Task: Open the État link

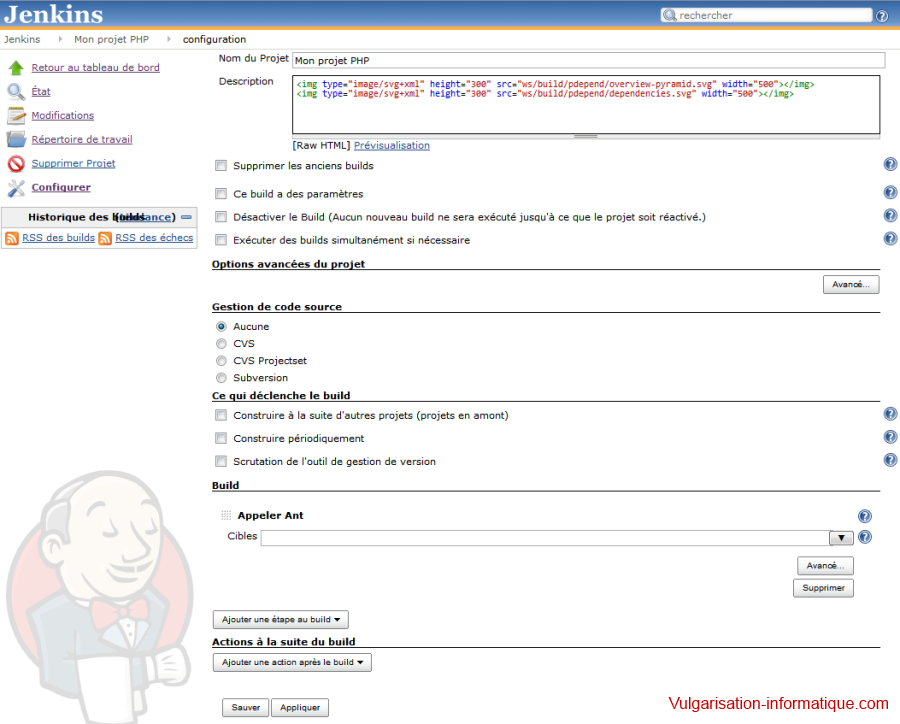Action: [x=41, y=92]
